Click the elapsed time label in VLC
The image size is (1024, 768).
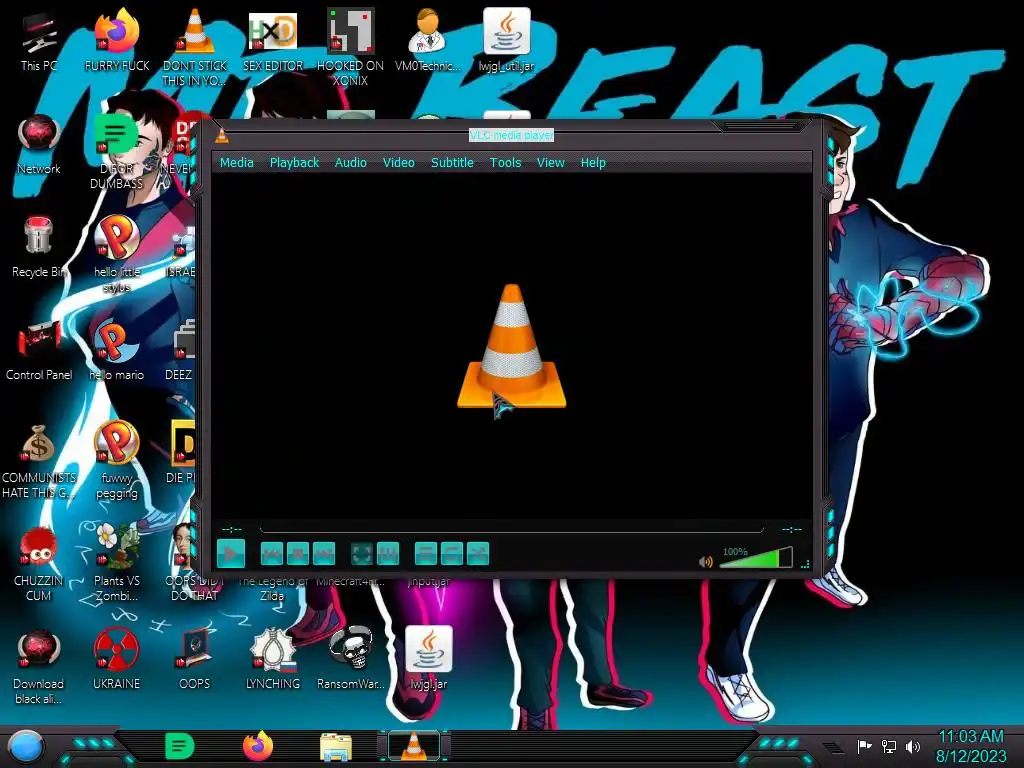(x=232, y=529)
